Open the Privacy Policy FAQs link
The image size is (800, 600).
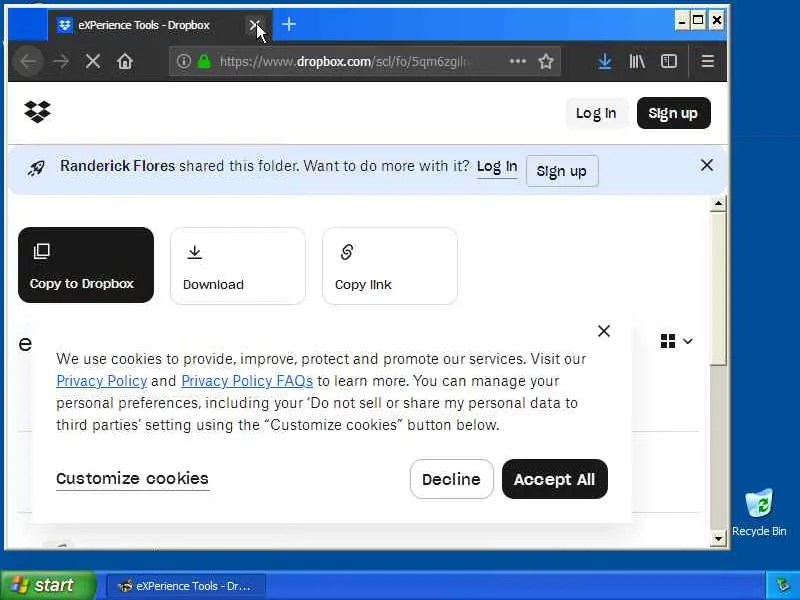pyautogui.click(x=247, y=381)
